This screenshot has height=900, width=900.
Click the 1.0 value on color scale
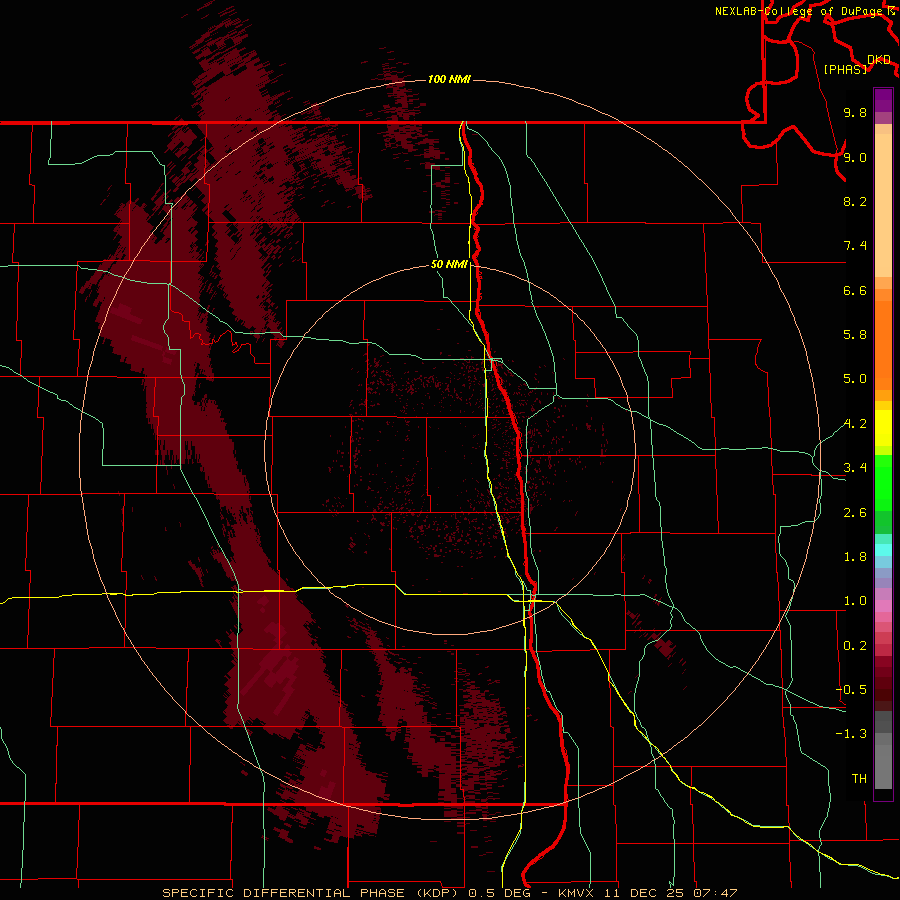click(855, 601)
